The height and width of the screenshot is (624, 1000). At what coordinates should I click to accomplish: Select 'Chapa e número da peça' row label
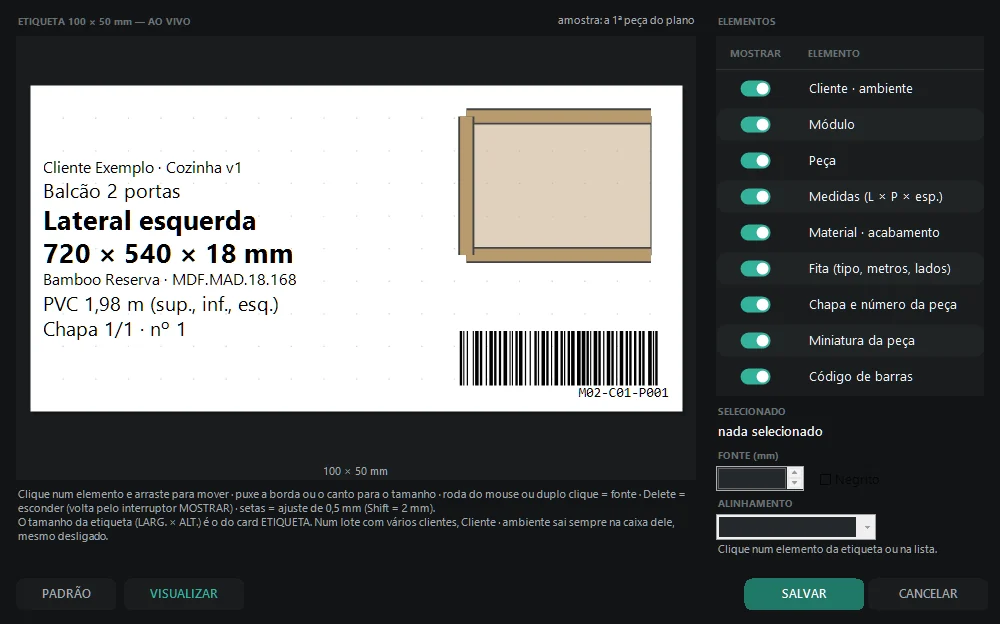click(883, 304)
